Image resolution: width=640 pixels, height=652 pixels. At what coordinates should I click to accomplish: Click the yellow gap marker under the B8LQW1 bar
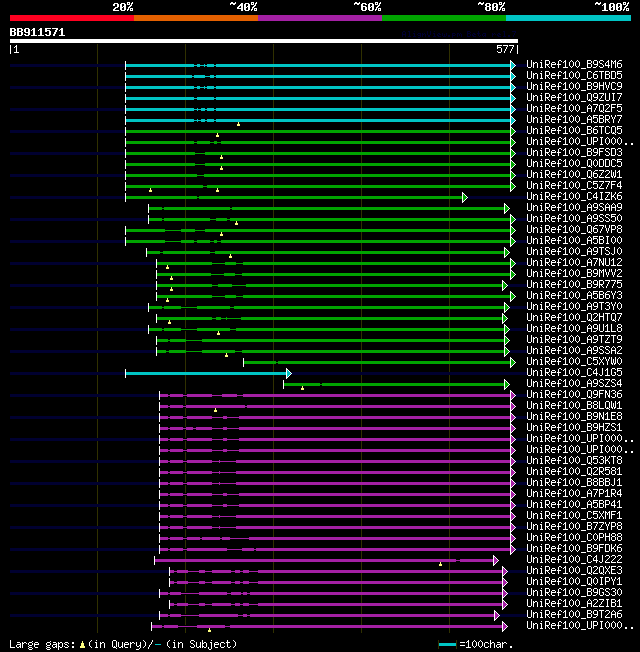pyautogui.click(x=215, y=410)
